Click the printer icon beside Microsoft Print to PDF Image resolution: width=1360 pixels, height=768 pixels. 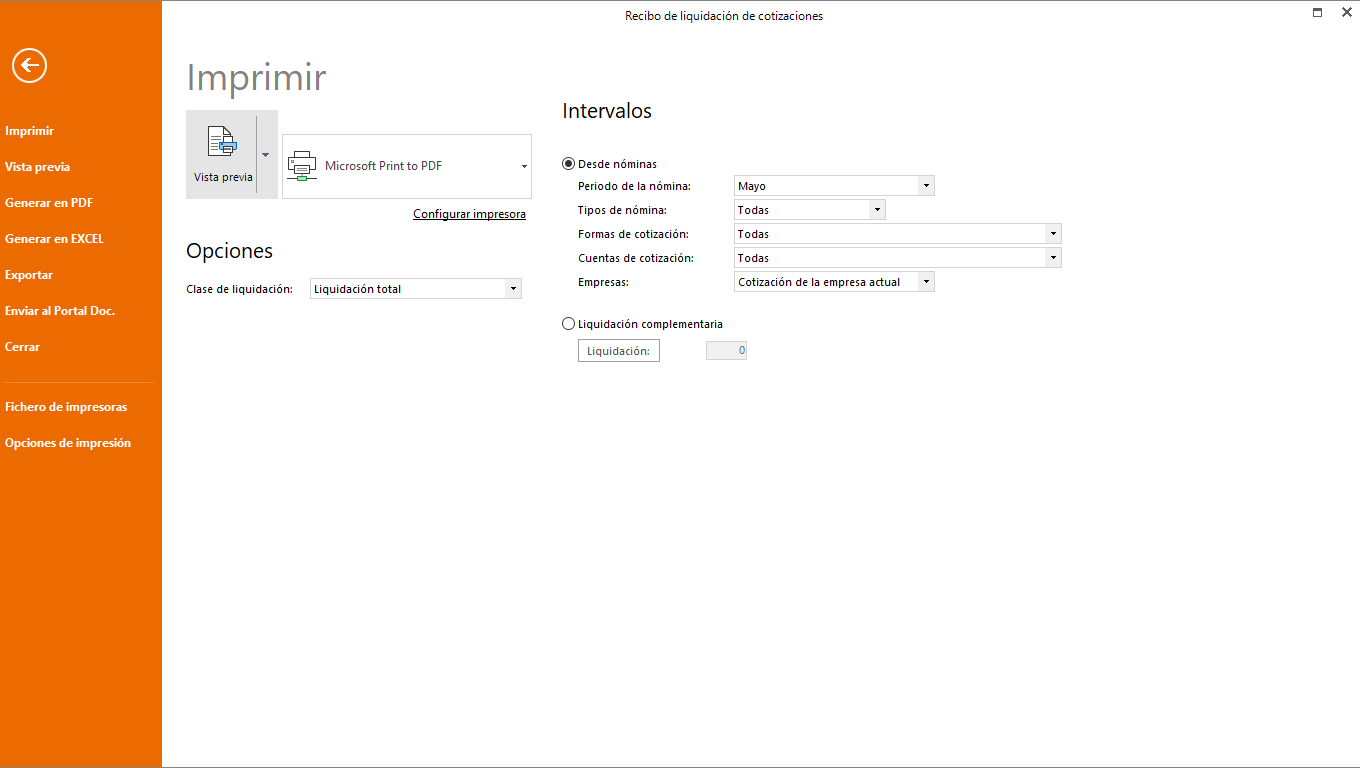302,166
